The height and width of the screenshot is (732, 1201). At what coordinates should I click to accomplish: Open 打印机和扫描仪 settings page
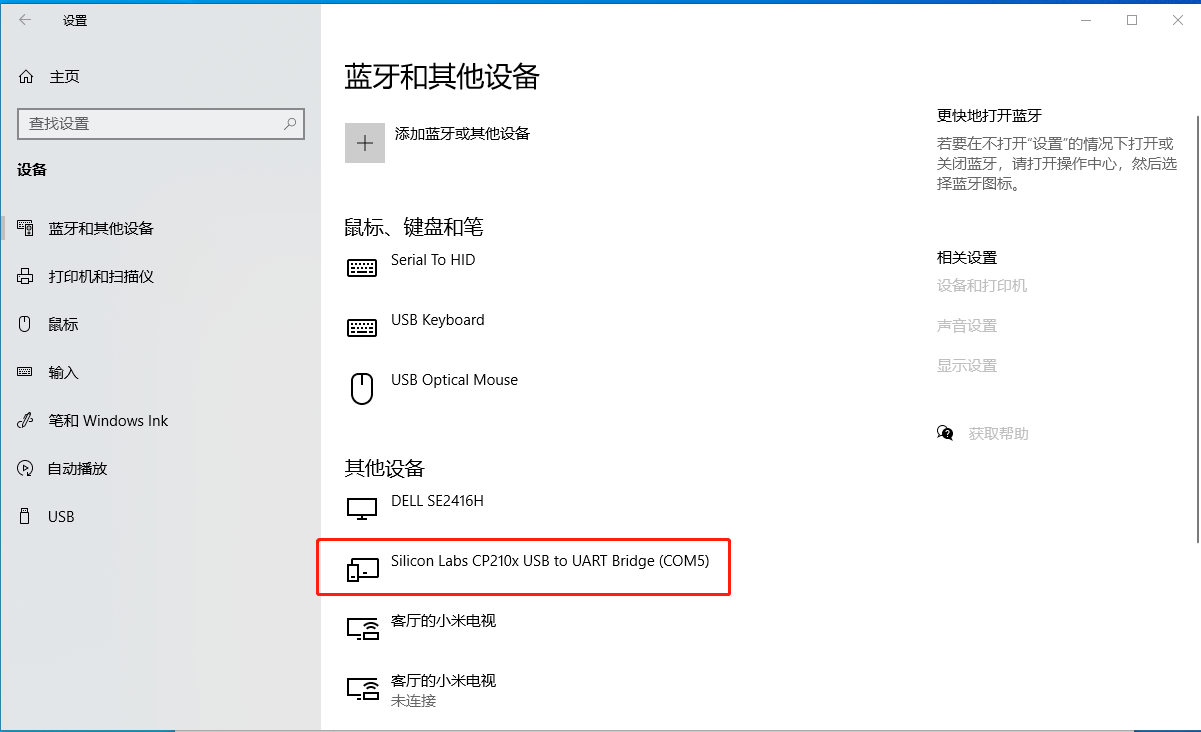(101, 276)
